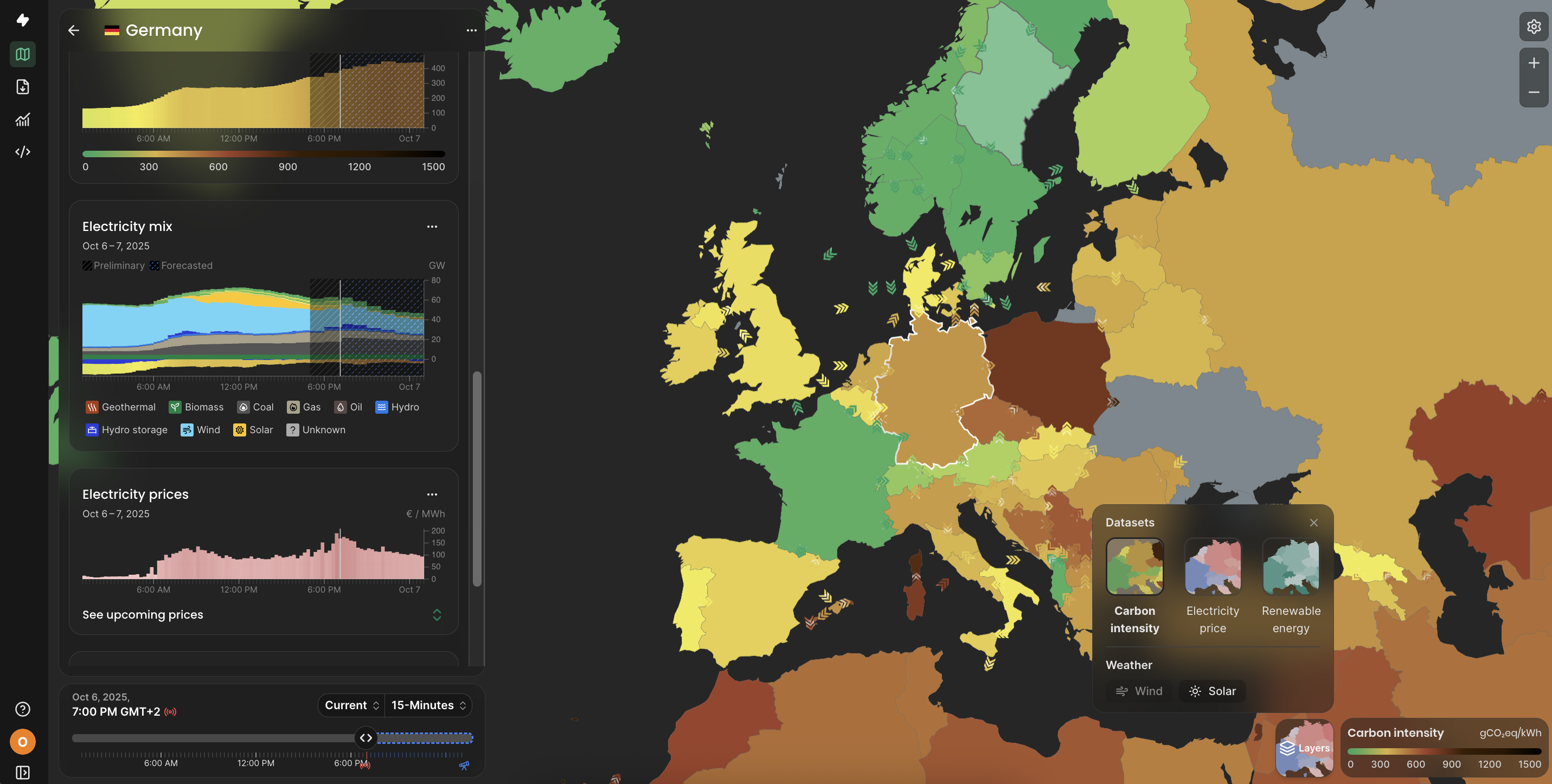The image size is (1552, 784).
Task: Open the Current time mode dropdown
Action: (352, 705)
